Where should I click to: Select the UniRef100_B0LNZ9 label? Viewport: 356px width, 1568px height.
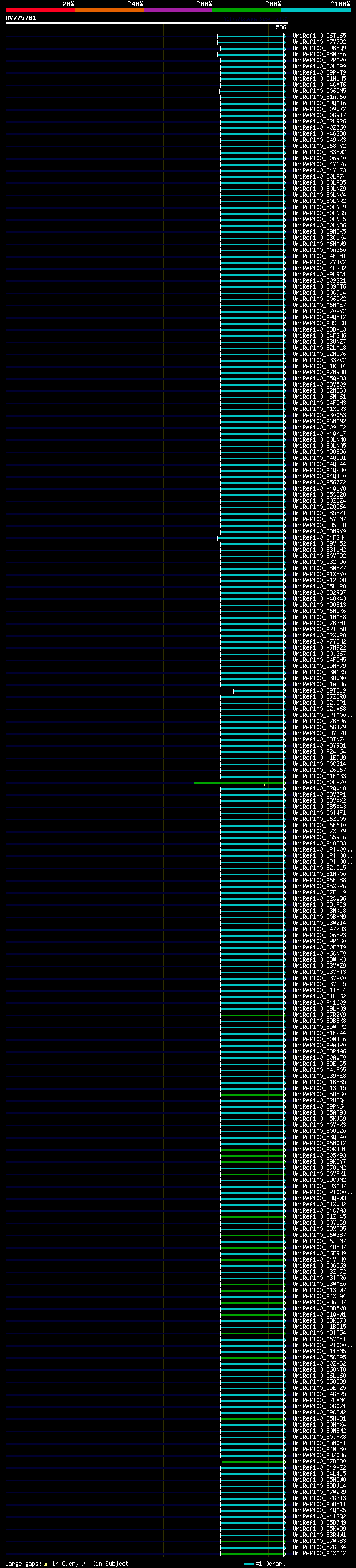tap(319, 189)
